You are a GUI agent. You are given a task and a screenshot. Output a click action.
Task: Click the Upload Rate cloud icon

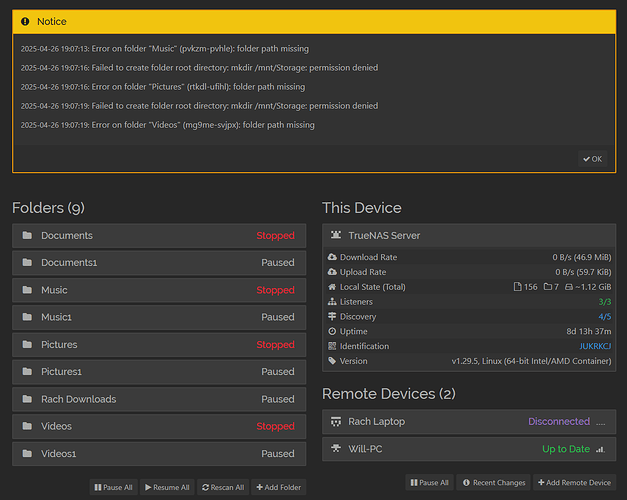[332, 272]
